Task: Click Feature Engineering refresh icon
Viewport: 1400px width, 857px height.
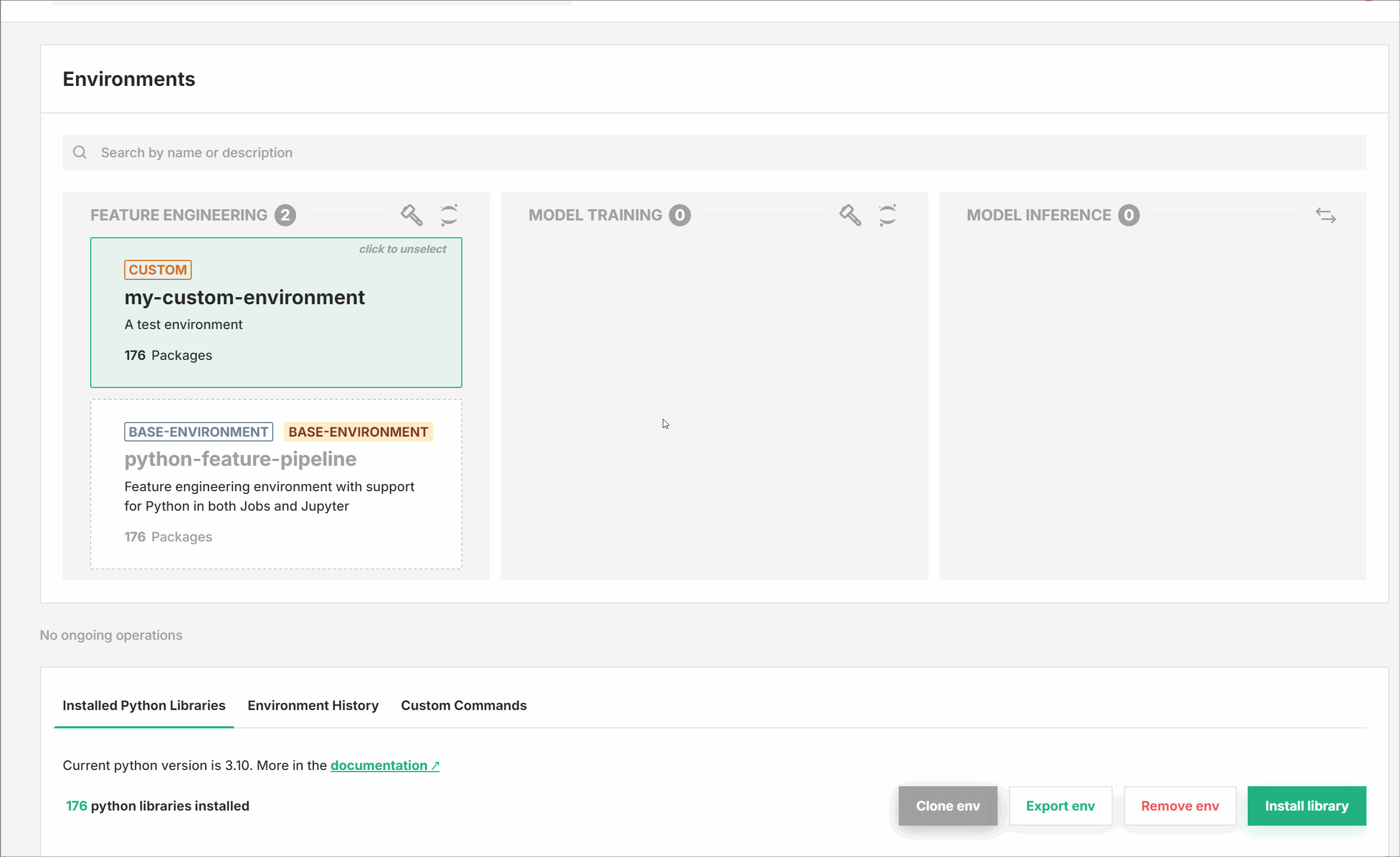Action: [x=449, y=215]
